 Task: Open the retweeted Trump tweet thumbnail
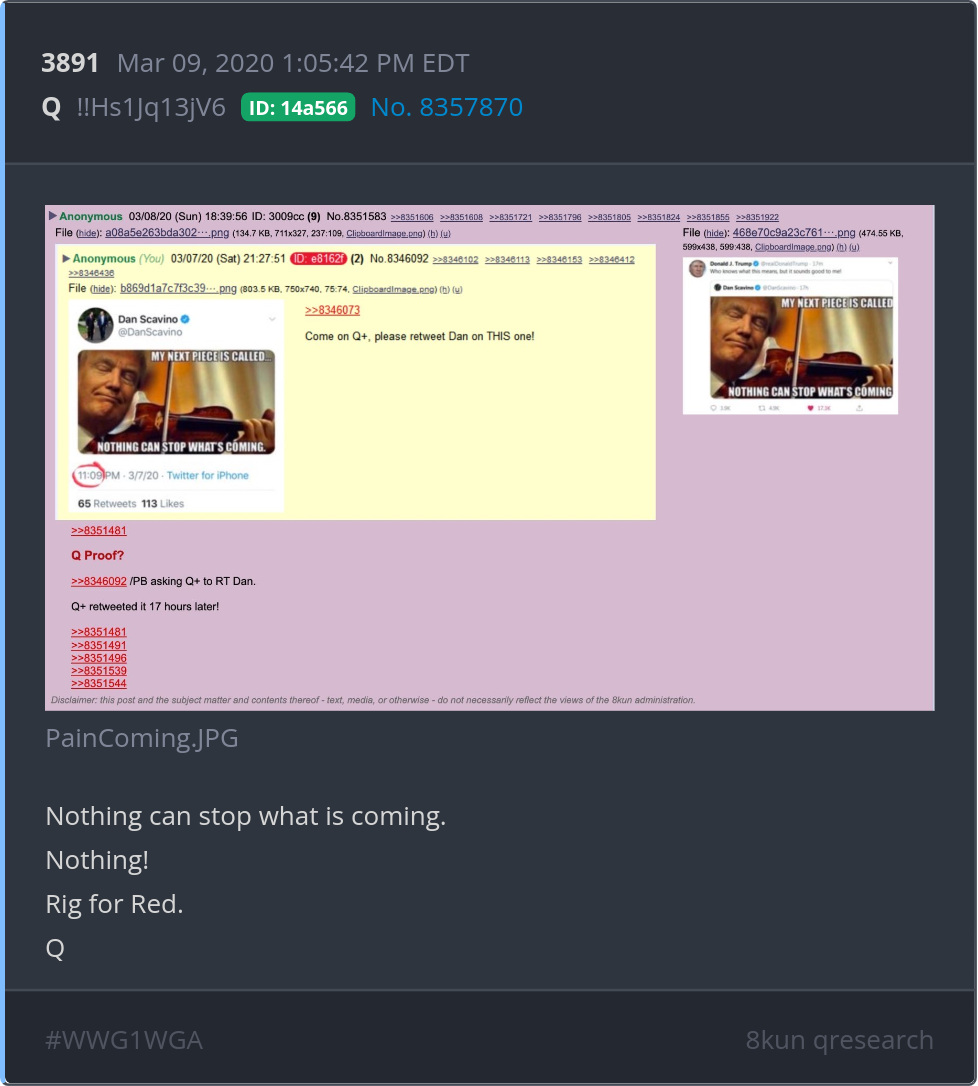coord(790,336)
